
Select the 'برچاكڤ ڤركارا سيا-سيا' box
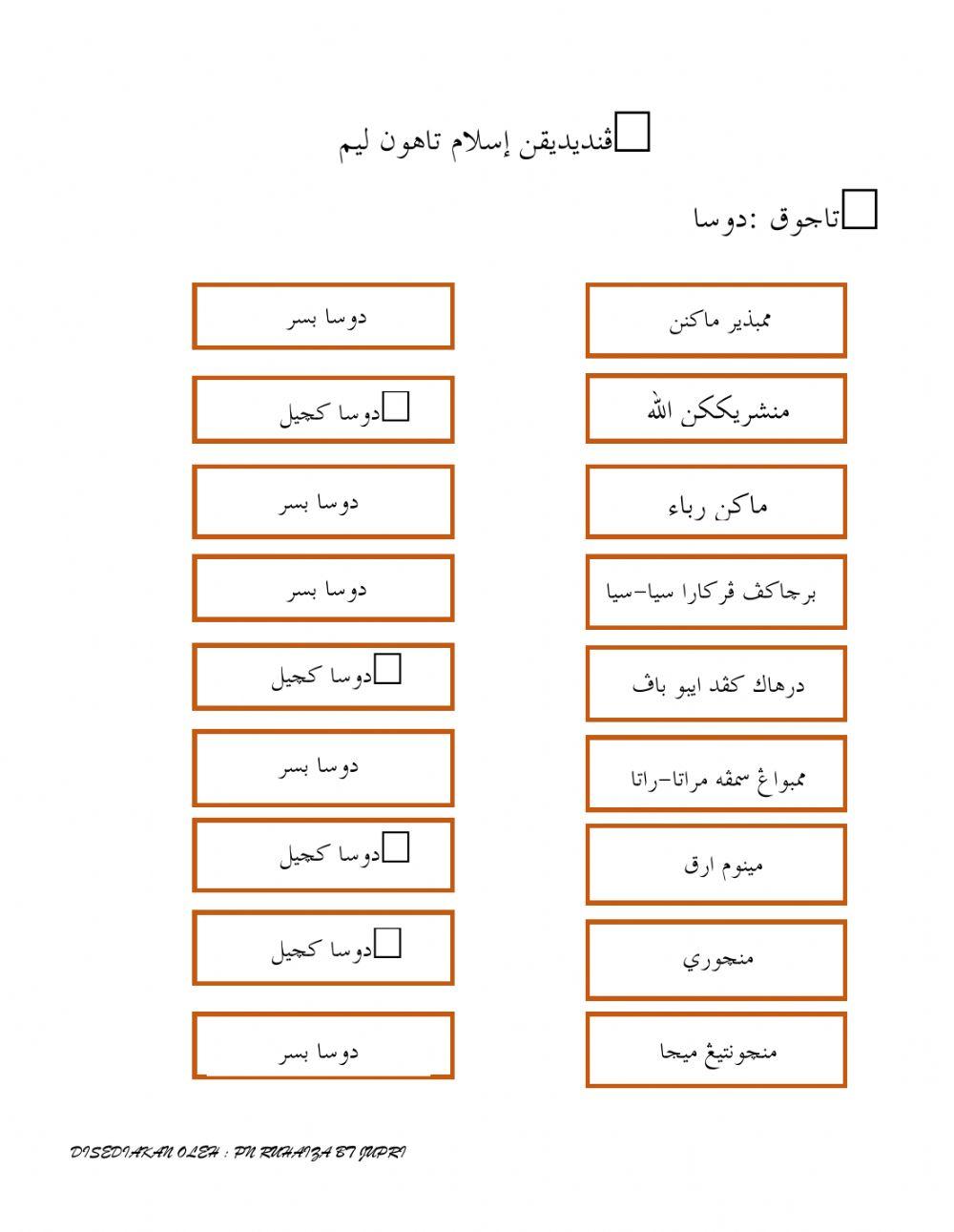coord(715,592)
